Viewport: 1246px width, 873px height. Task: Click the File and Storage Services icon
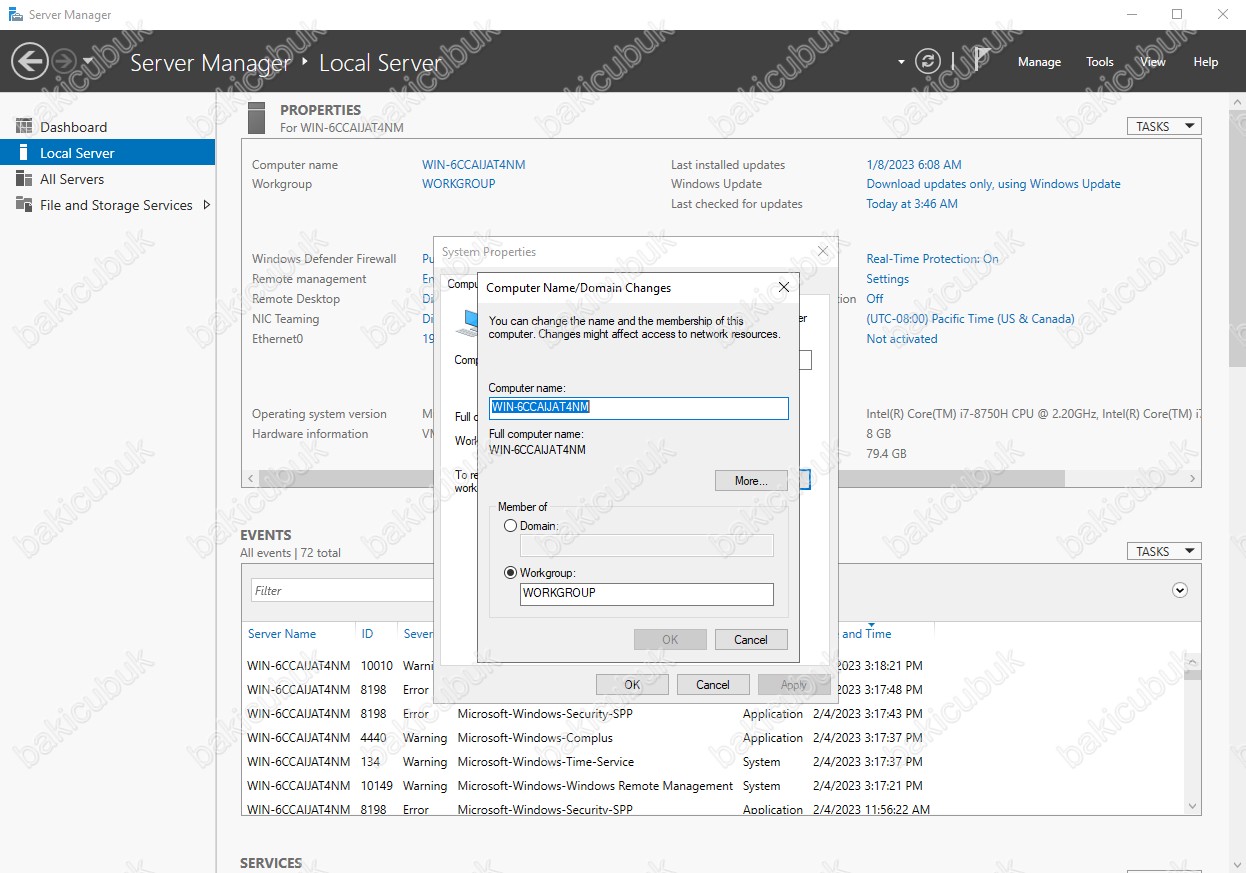click(24, 205)
